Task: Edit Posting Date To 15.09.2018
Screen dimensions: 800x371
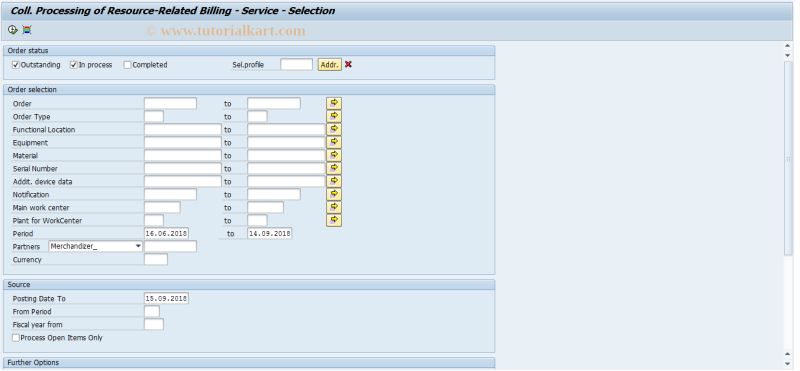Action: tap(166, 299)
